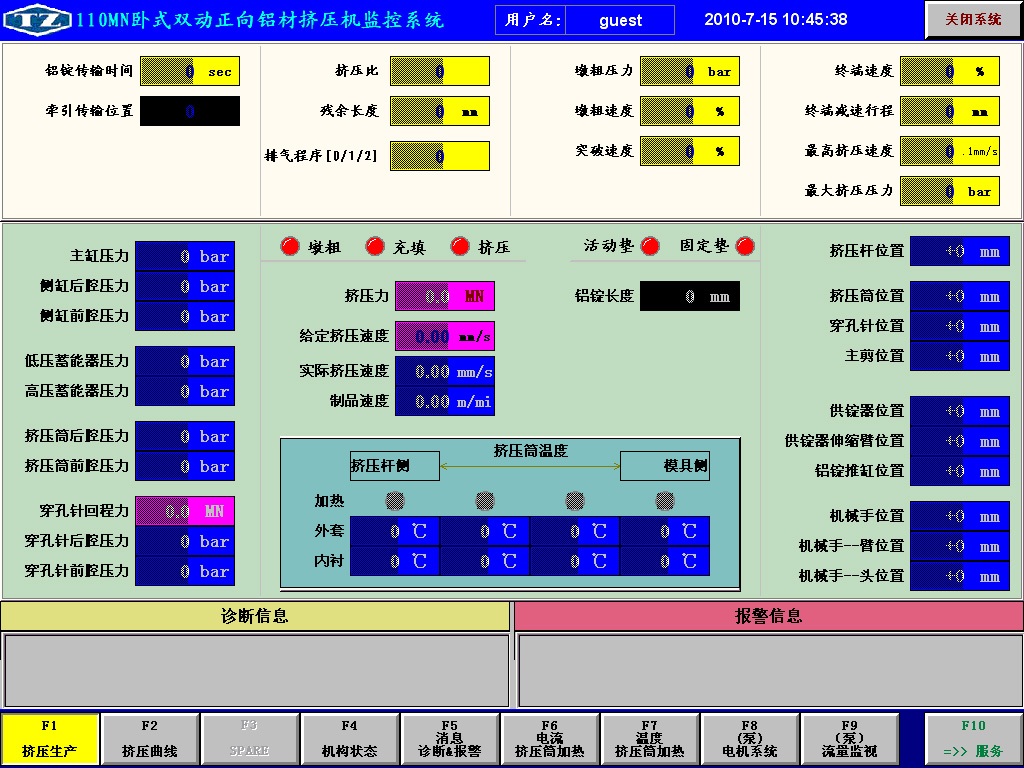Click the 活动垫 red status lamp

tap(650, 246)
